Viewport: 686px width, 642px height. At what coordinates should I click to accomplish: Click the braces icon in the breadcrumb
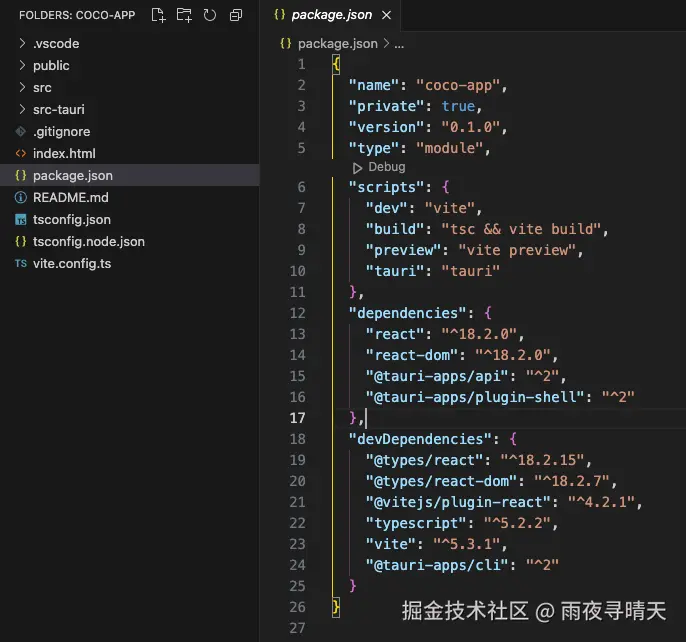click(x=286, y=43)
